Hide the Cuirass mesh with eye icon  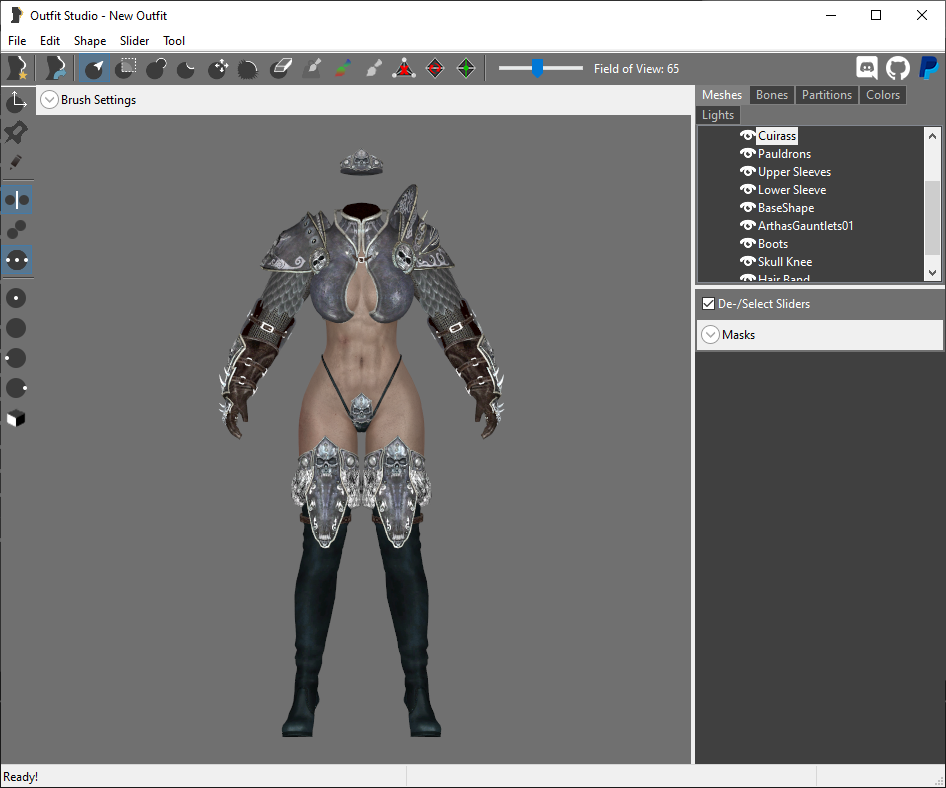point(748,136)
